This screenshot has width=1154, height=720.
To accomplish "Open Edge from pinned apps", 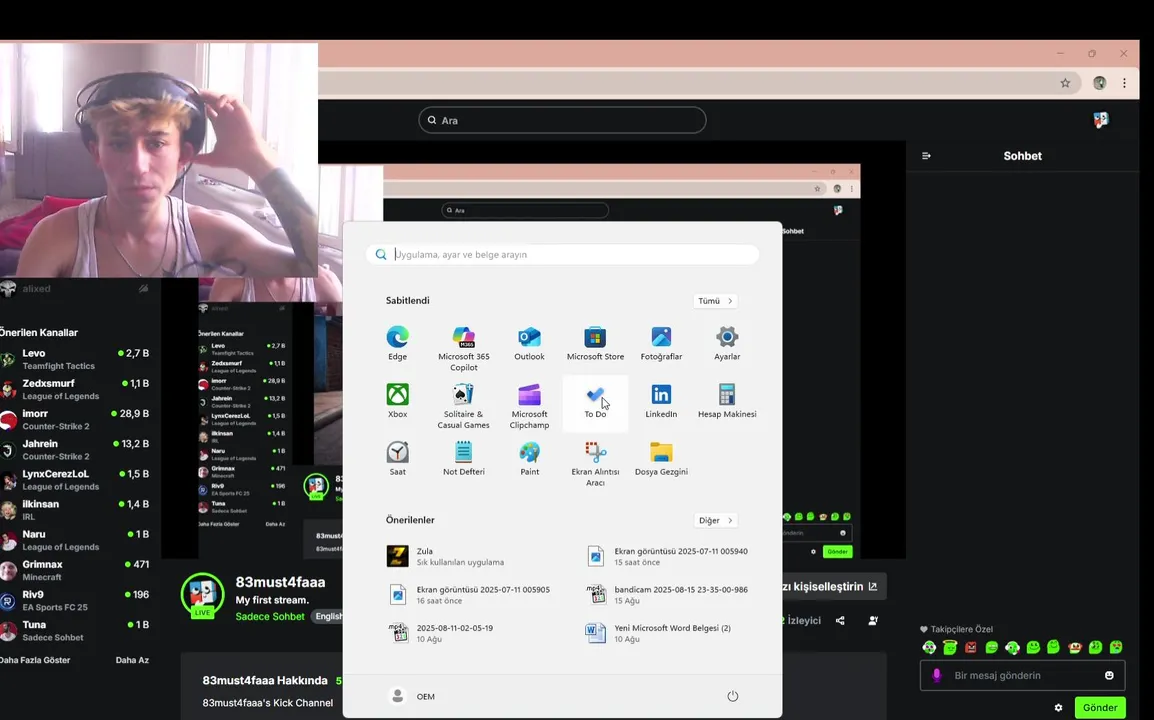I will pos(397,344).
